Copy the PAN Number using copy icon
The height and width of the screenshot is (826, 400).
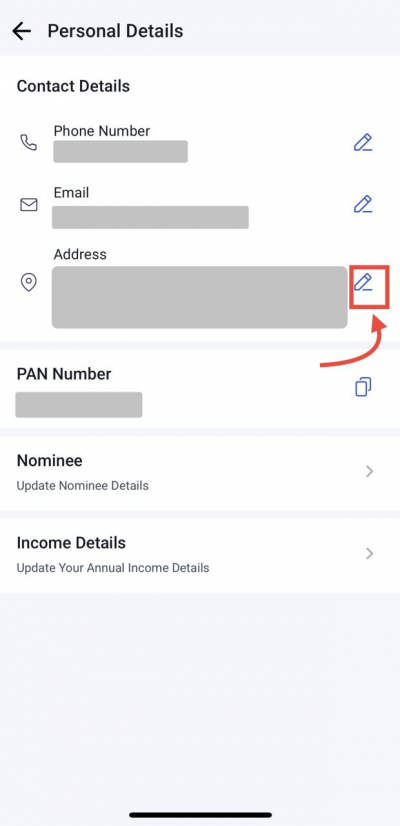(363, 387)
